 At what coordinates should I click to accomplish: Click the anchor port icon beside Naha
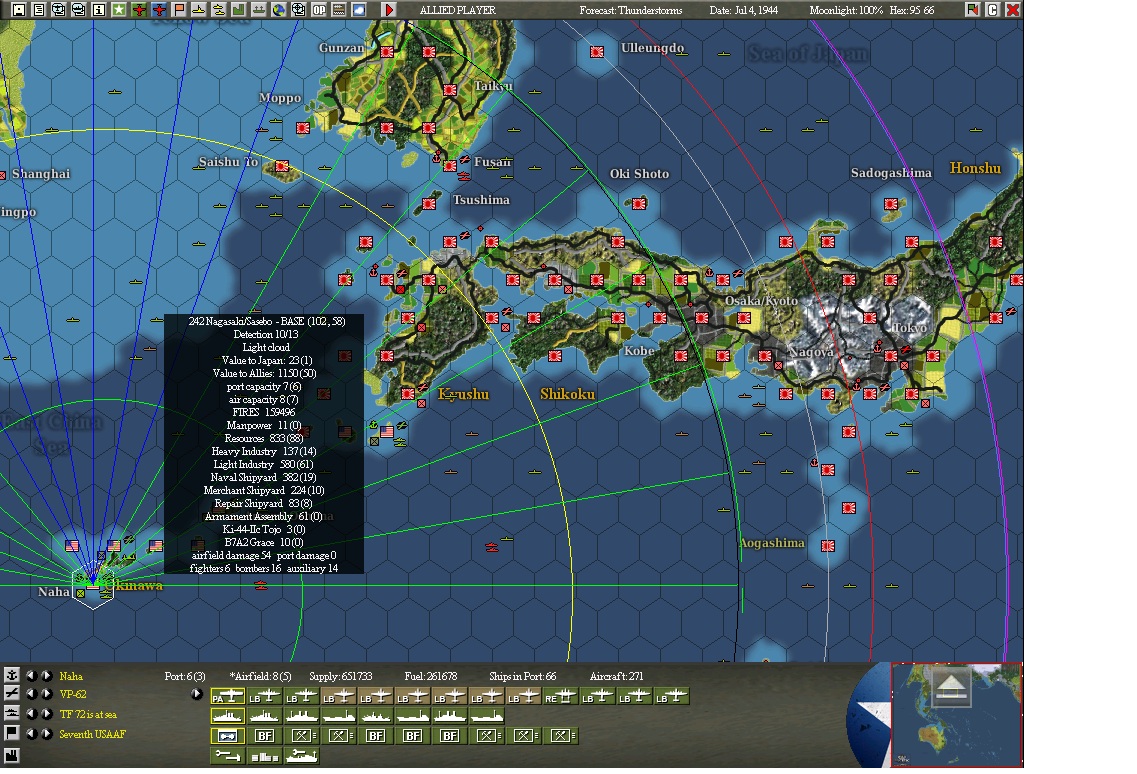(x=12, y=675)
